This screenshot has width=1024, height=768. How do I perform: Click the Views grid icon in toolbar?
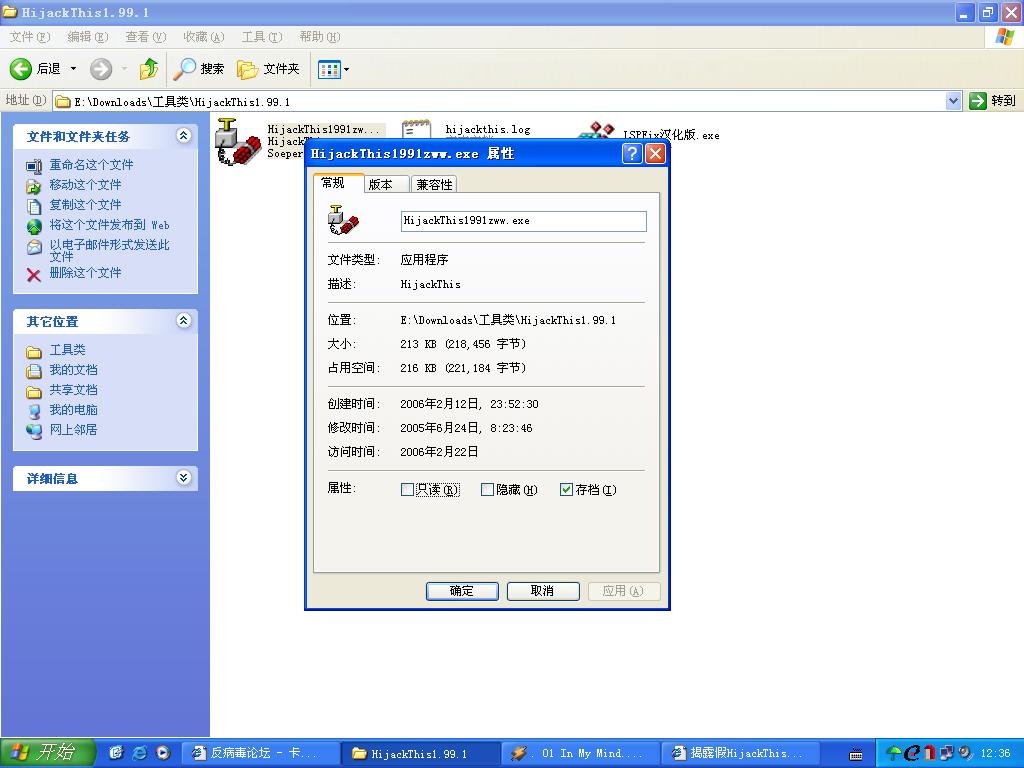click(x=328, y=69)
